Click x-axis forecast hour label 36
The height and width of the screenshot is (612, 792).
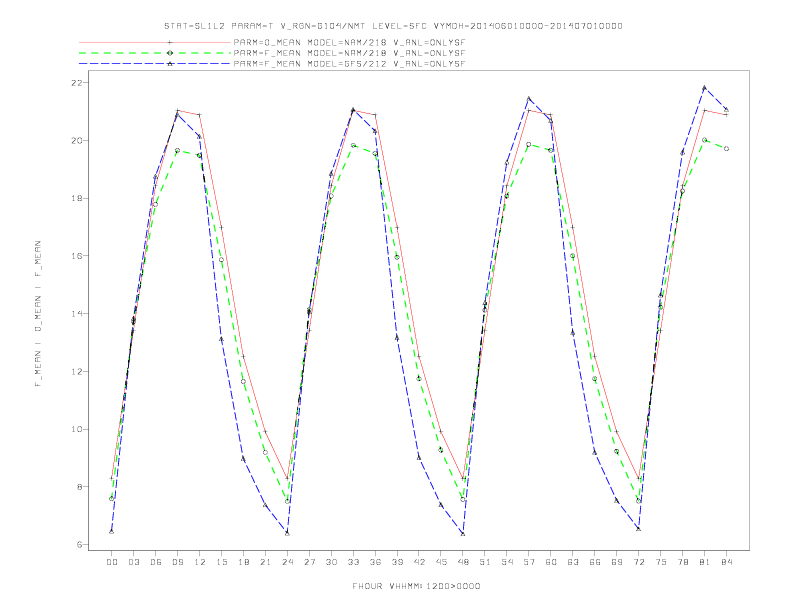click(375, 562)
